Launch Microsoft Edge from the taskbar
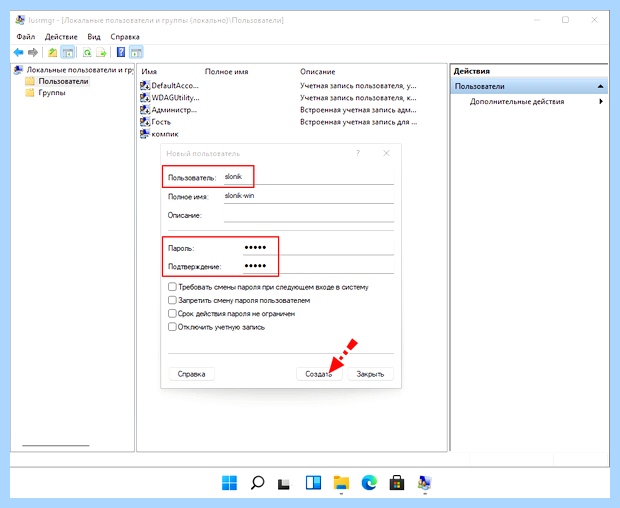Image resolution: width=620 pixels, height=508 pixels. 369,483
